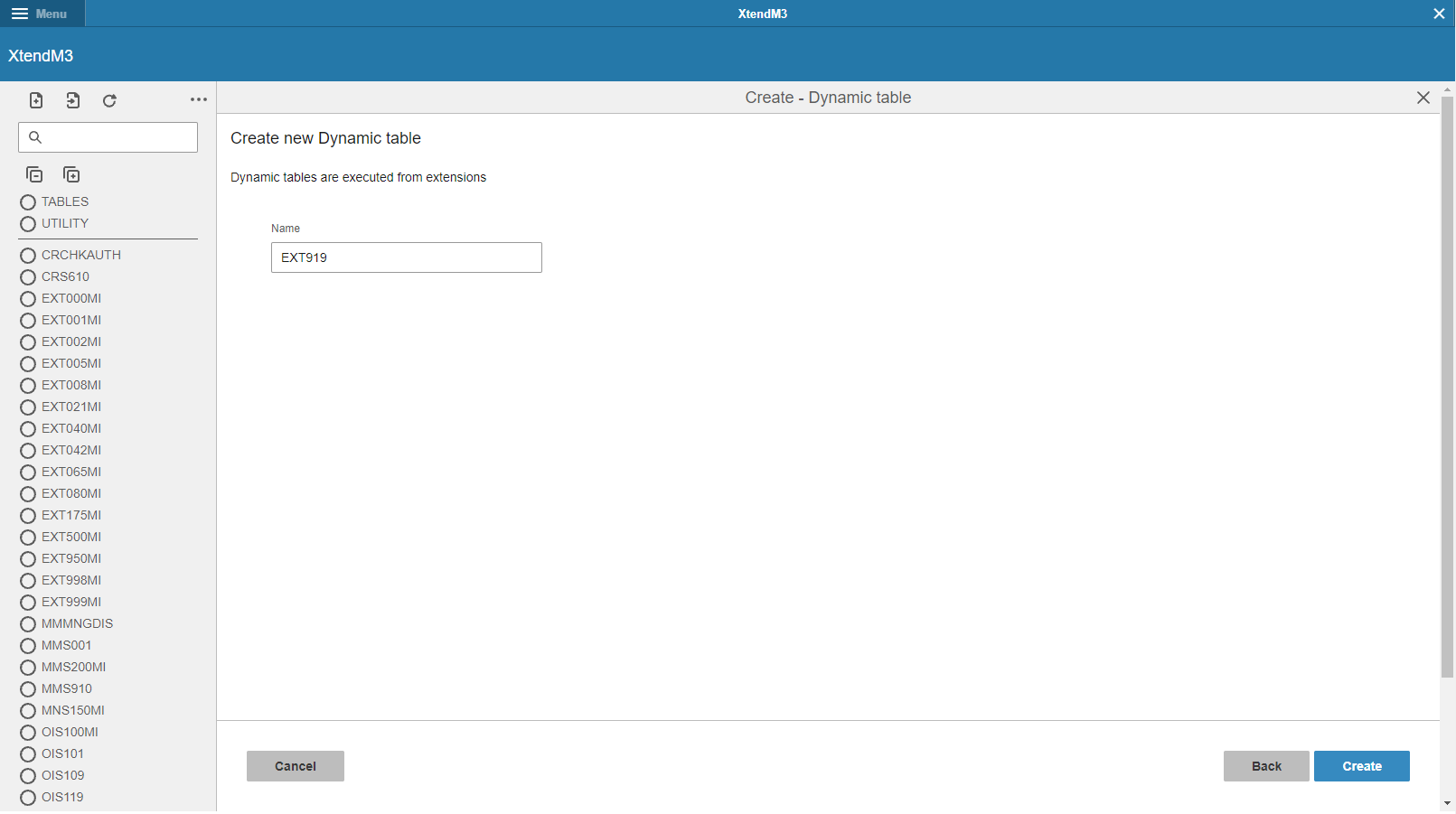Create a new extension file

coord(36,100)
